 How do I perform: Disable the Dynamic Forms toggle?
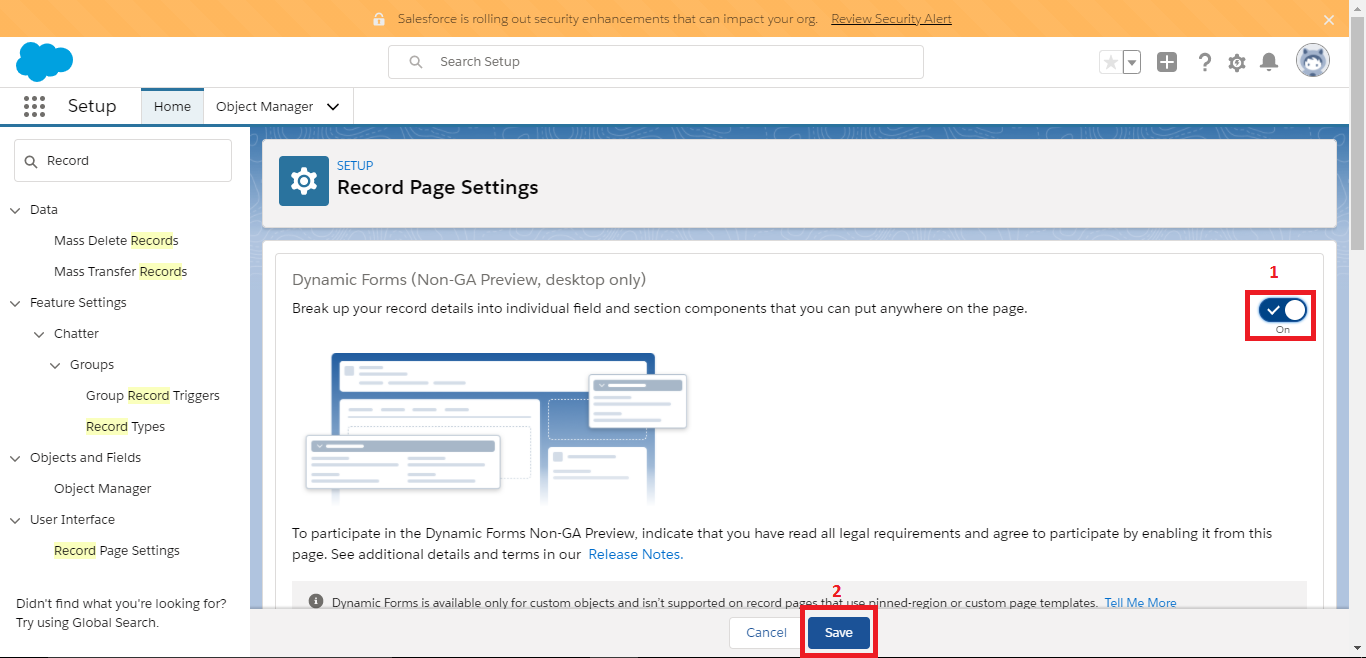(x=1280, y=310)
